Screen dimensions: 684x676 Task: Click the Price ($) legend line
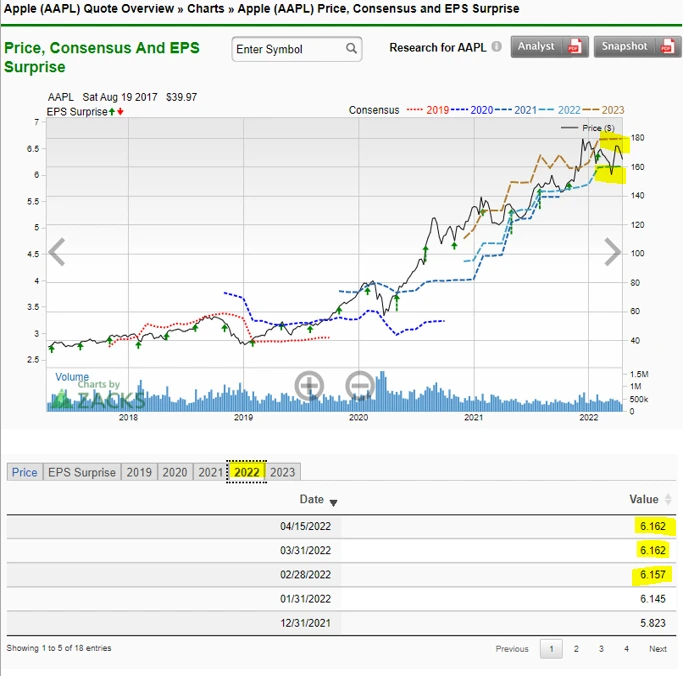pos(588,128)
